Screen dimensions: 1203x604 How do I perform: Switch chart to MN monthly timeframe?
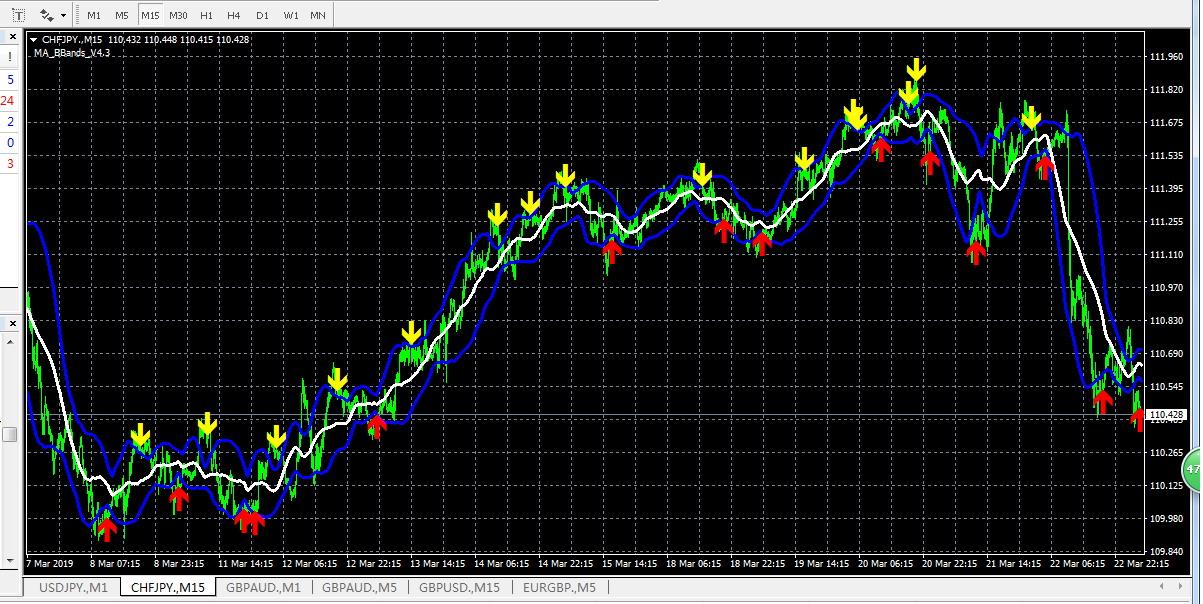318,16
